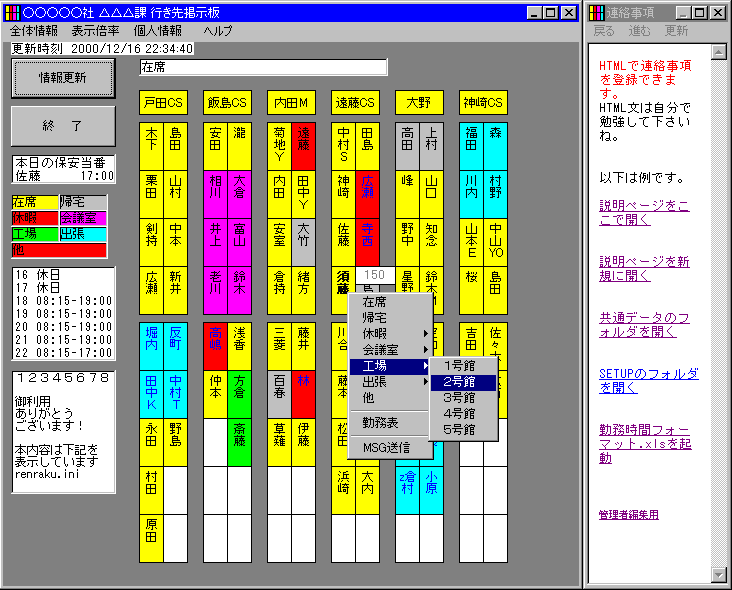Expand the 会議室 submenu
This screenshot has width=732, height=590.
point(389,350)
